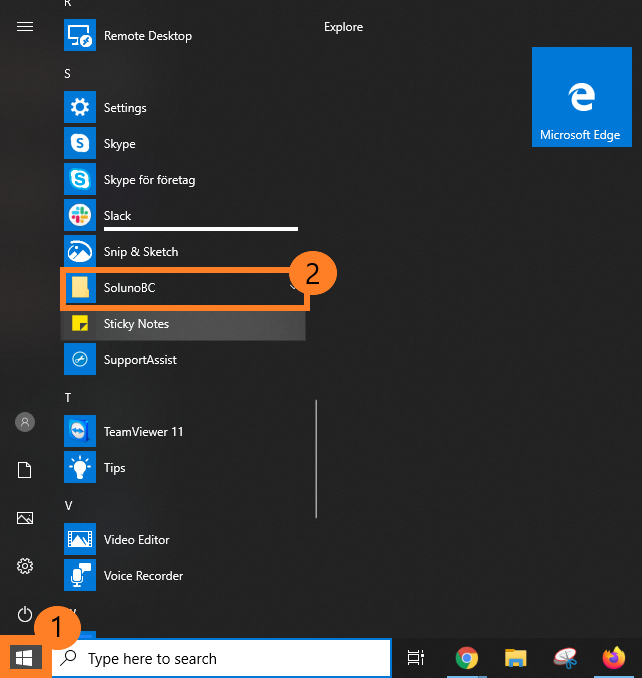This screenshot has width=642, height=678.
Task: Open Remote Desktop app icon
Action: pos(80,35)
